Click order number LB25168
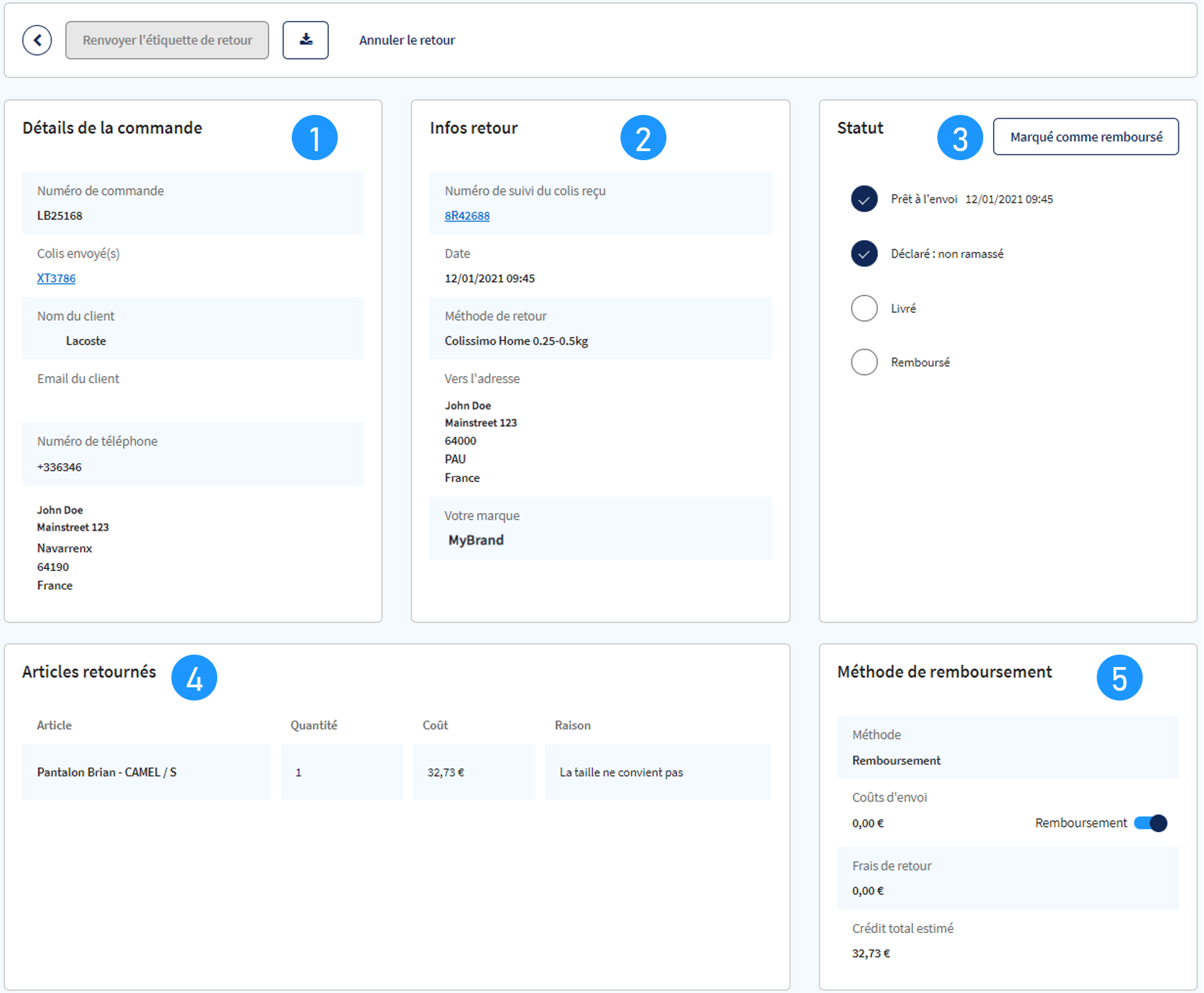This screenshot has width=1204, height=993. click(60, 216)
